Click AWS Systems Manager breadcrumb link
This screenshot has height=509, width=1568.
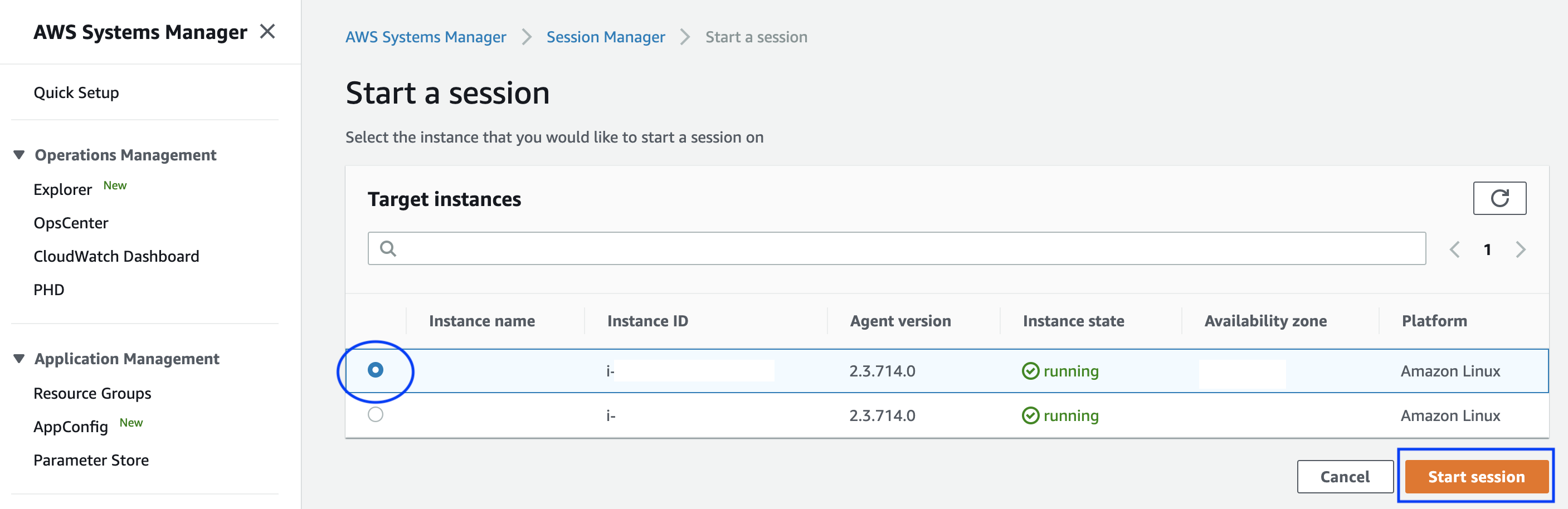coord(426,37)
